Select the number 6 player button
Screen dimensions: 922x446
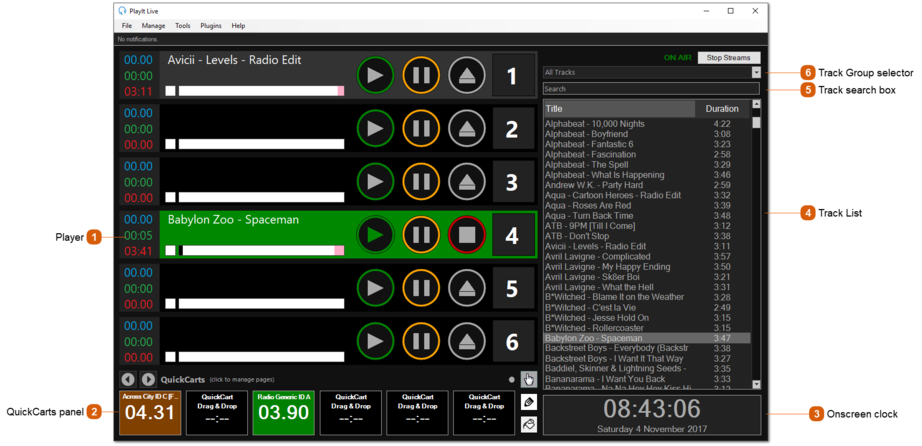513,341
